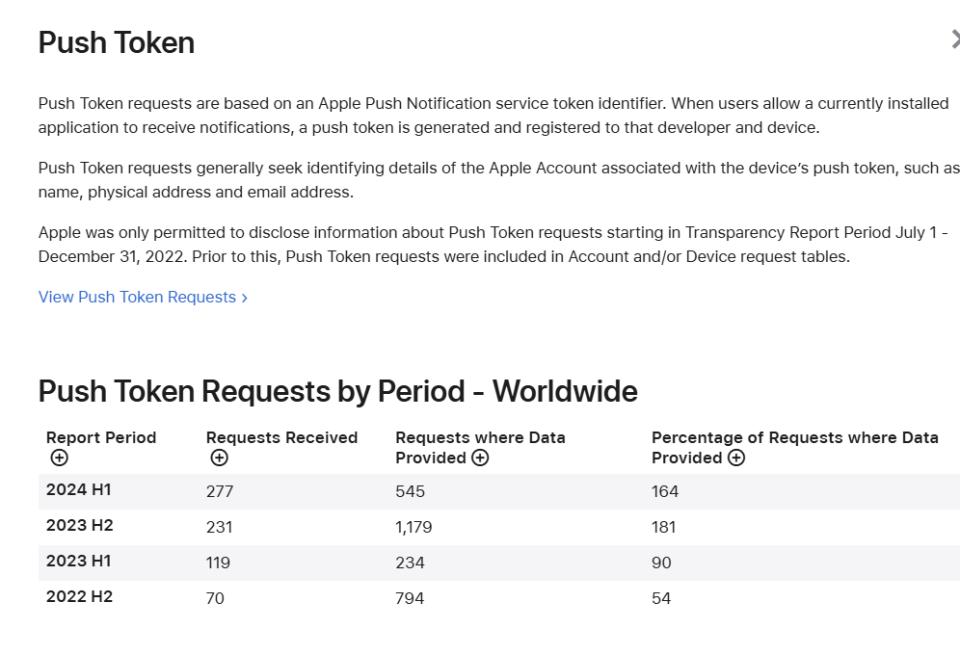Click the Push Token page heading
This screenshot has width=960, height=655.
click(116, 43)
